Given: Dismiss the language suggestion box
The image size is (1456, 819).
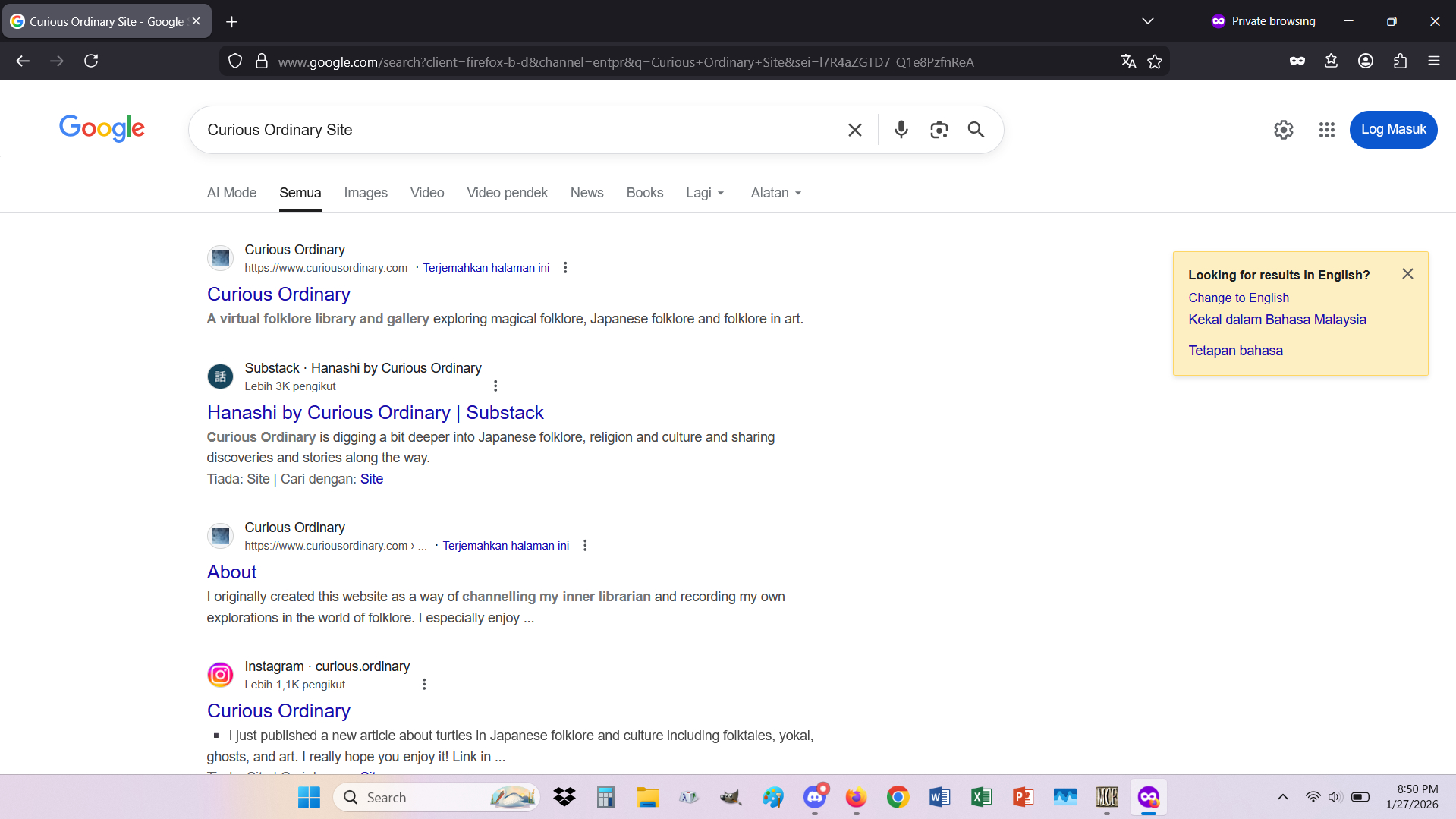Looking at the screenshot, I should click(1407, 274).
